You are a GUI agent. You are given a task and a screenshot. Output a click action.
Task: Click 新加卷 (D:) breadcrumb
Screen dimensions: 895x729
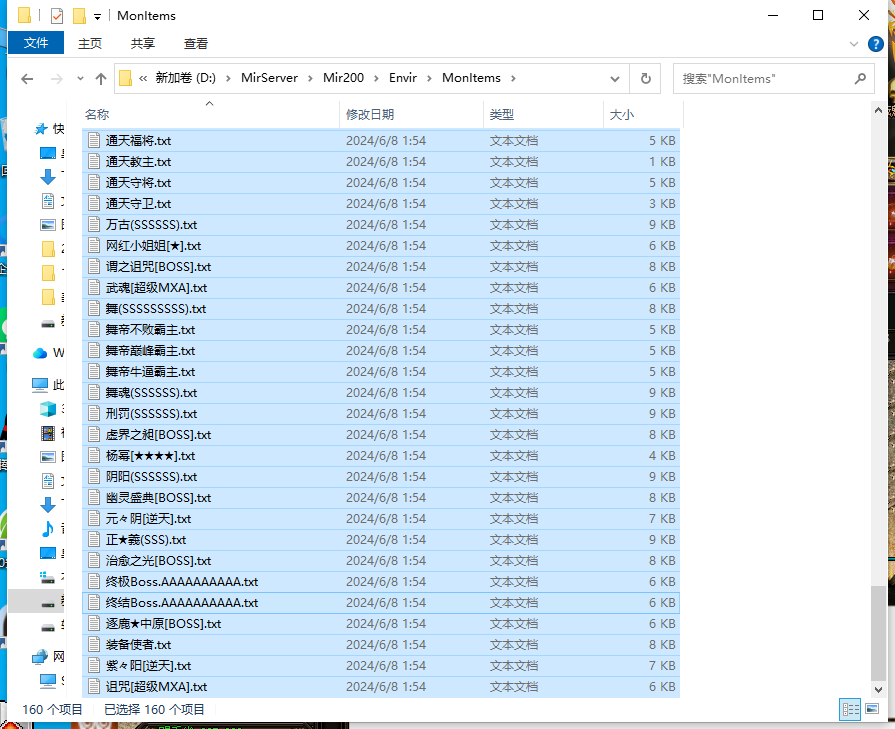(186, 78)
